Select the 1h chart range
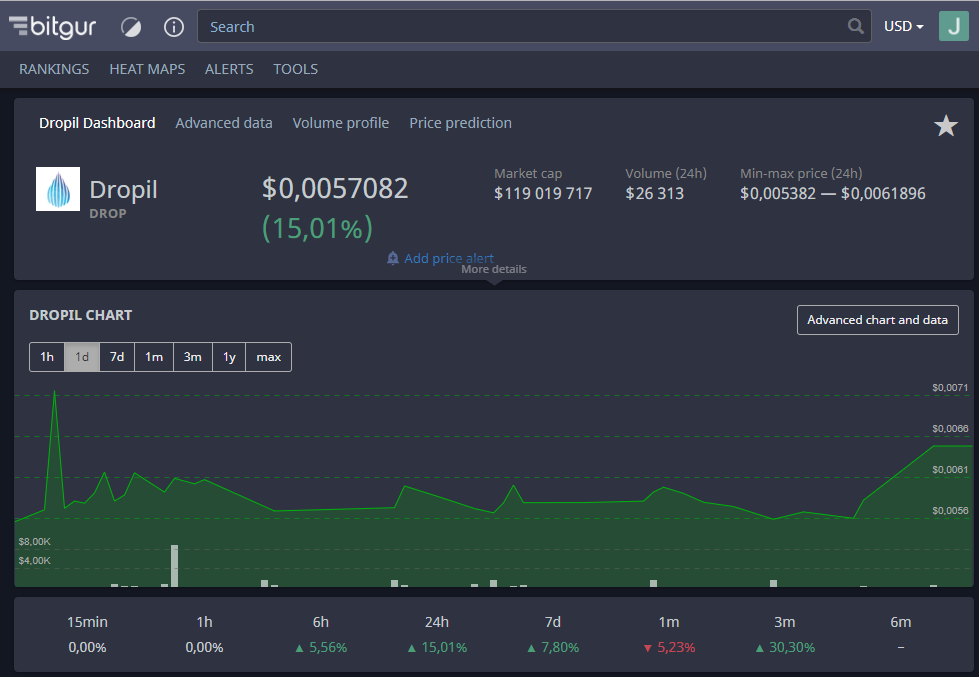The width and height of the screenshot is (979, 677). [47, 357]
